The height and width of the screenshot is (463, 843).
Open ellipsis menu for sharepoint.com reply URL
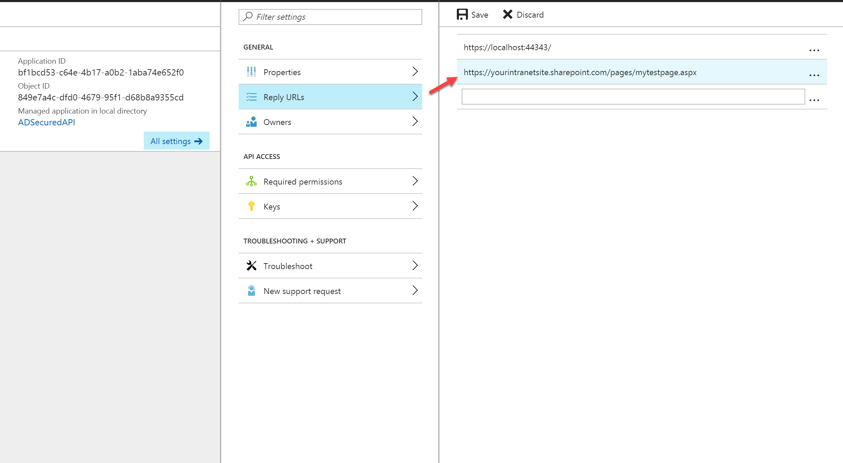(814, 75)
